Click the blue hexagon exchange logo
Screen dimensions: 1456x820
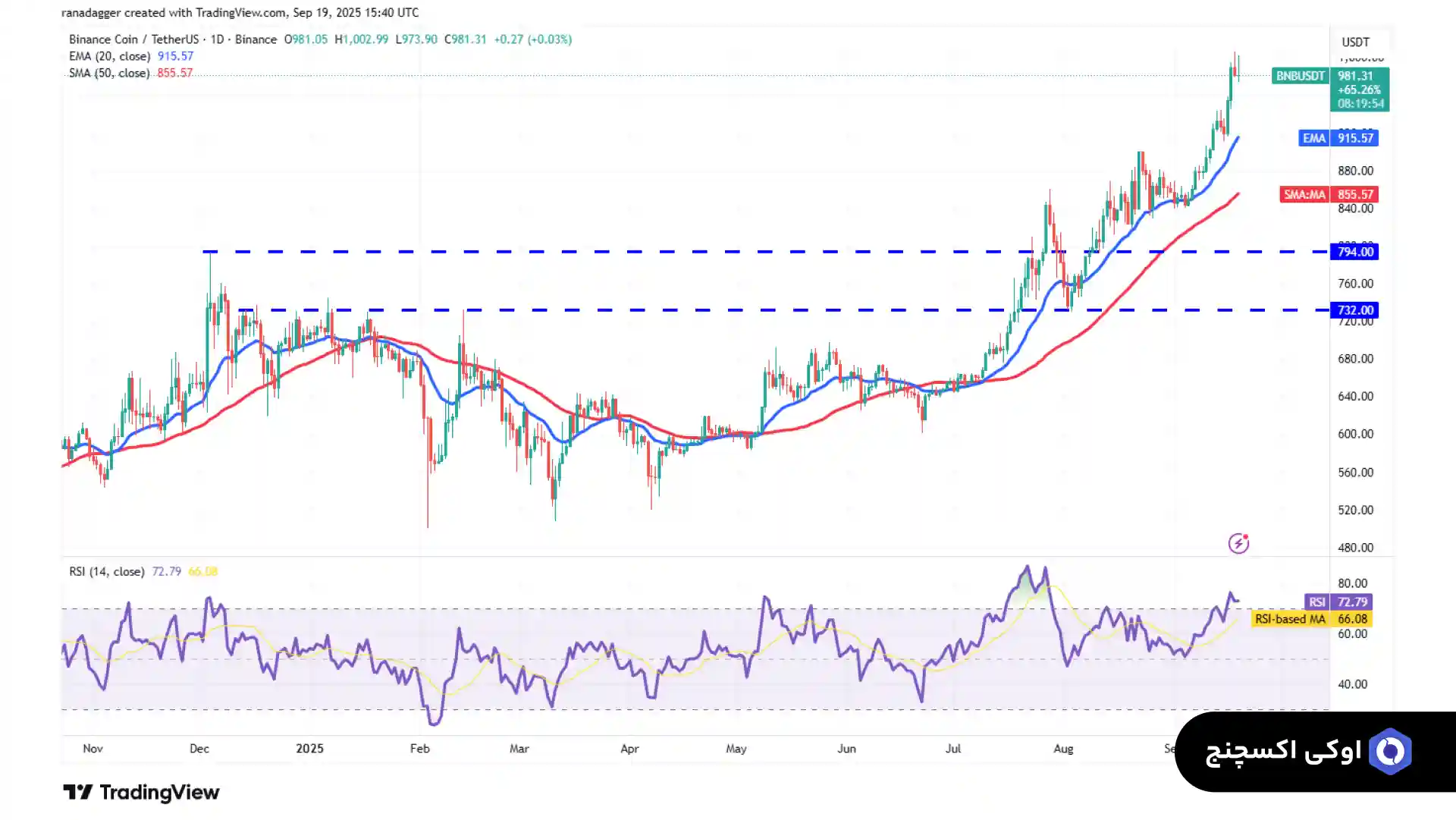tap(1390, 752)
